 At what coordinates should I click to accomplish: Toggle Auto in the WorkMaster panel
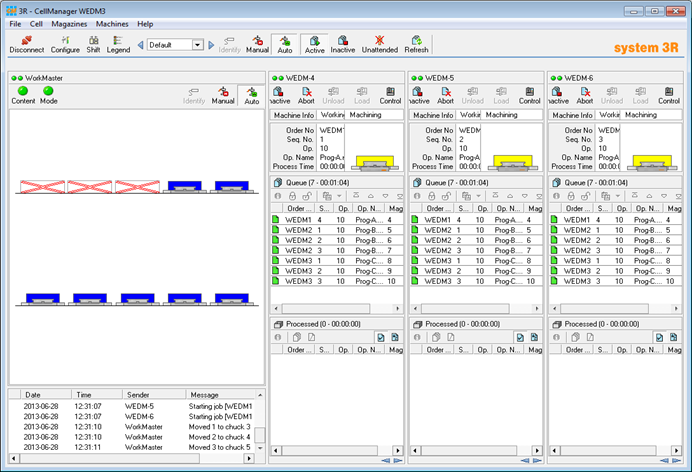pyautogui.click(x=252, y=95)
